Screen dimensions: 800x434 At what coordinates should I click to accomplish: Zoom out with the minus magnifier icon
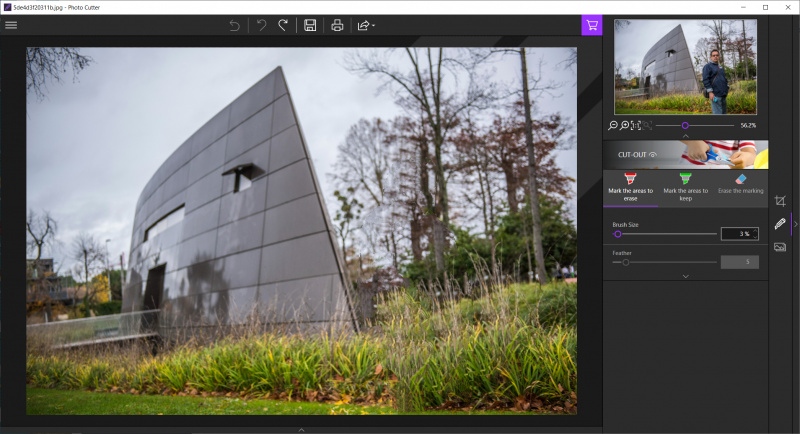pos(613,125)
